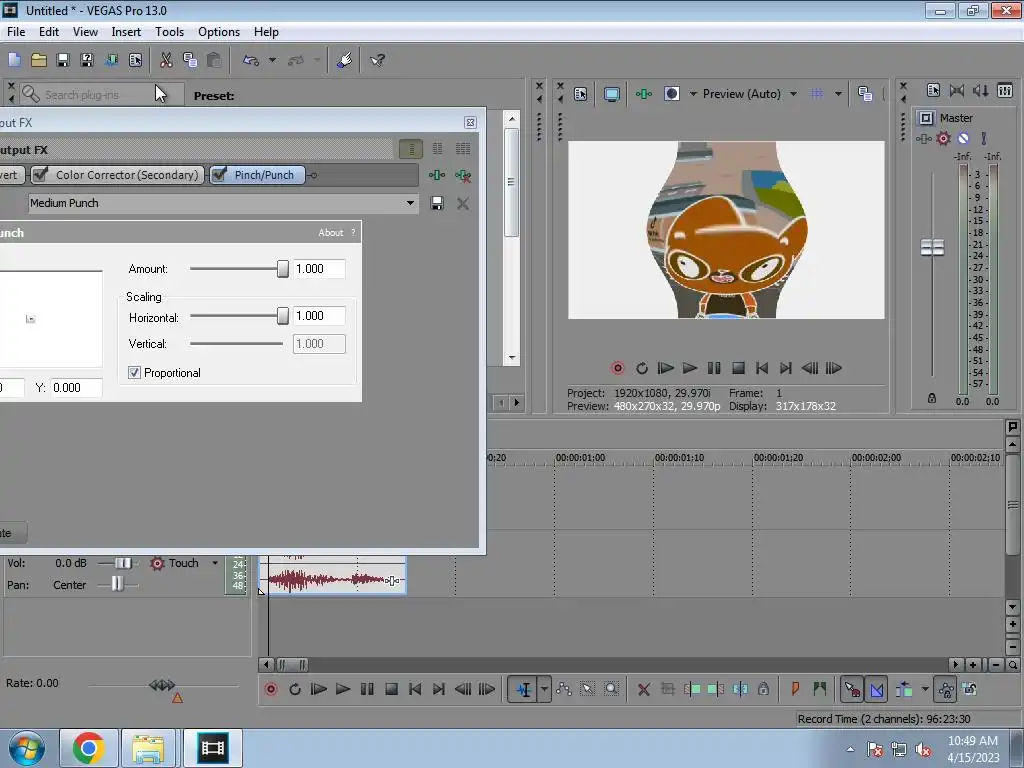Click the About link in Pinch/Punch
The width and height of the screenshot is (1024, 768).
330,232
